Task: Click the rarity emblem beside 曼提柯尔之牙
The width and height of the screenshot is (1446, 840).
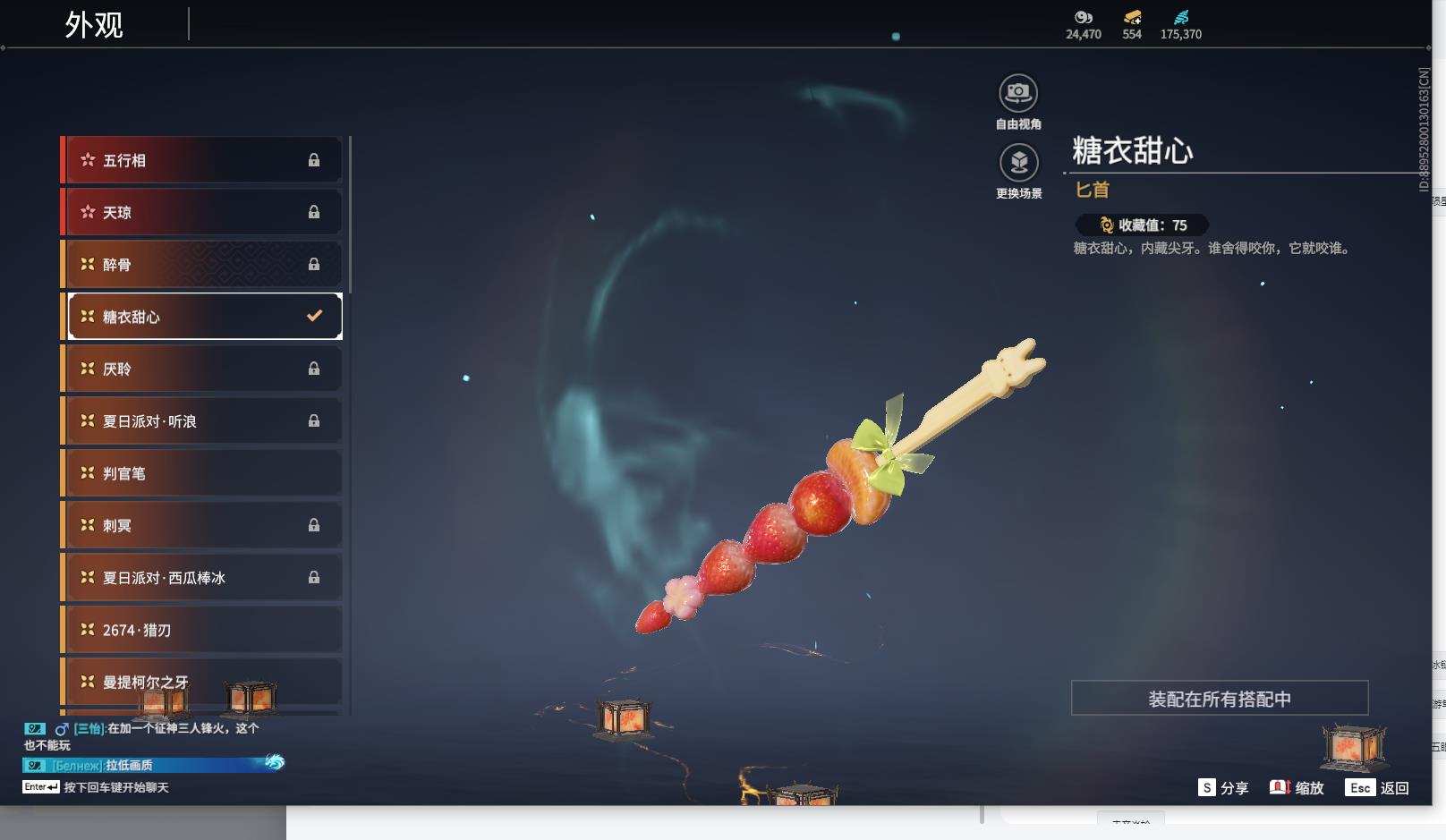Action: pyautogui.click(x=88, y=682)
